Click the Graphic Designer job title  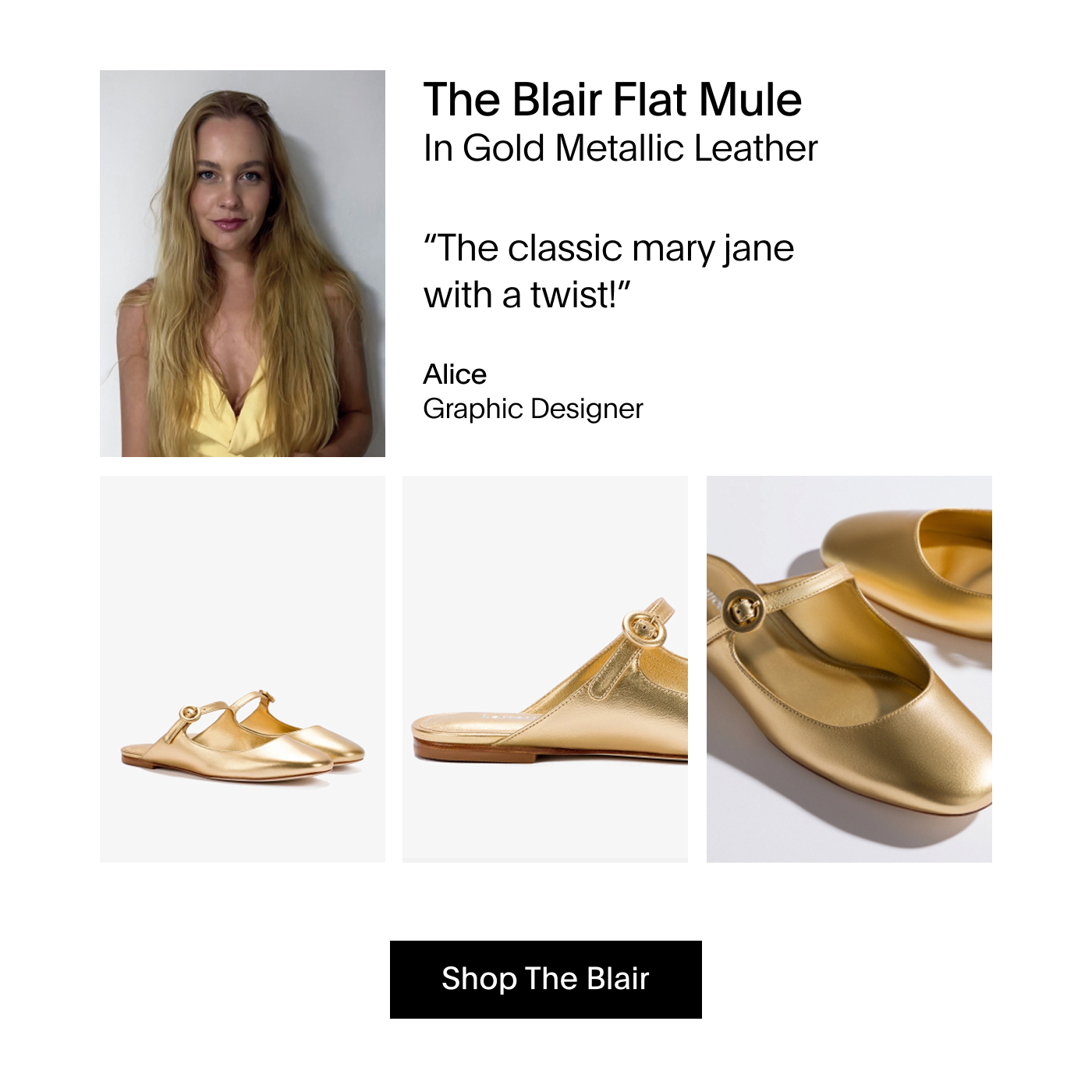[533, 409]
